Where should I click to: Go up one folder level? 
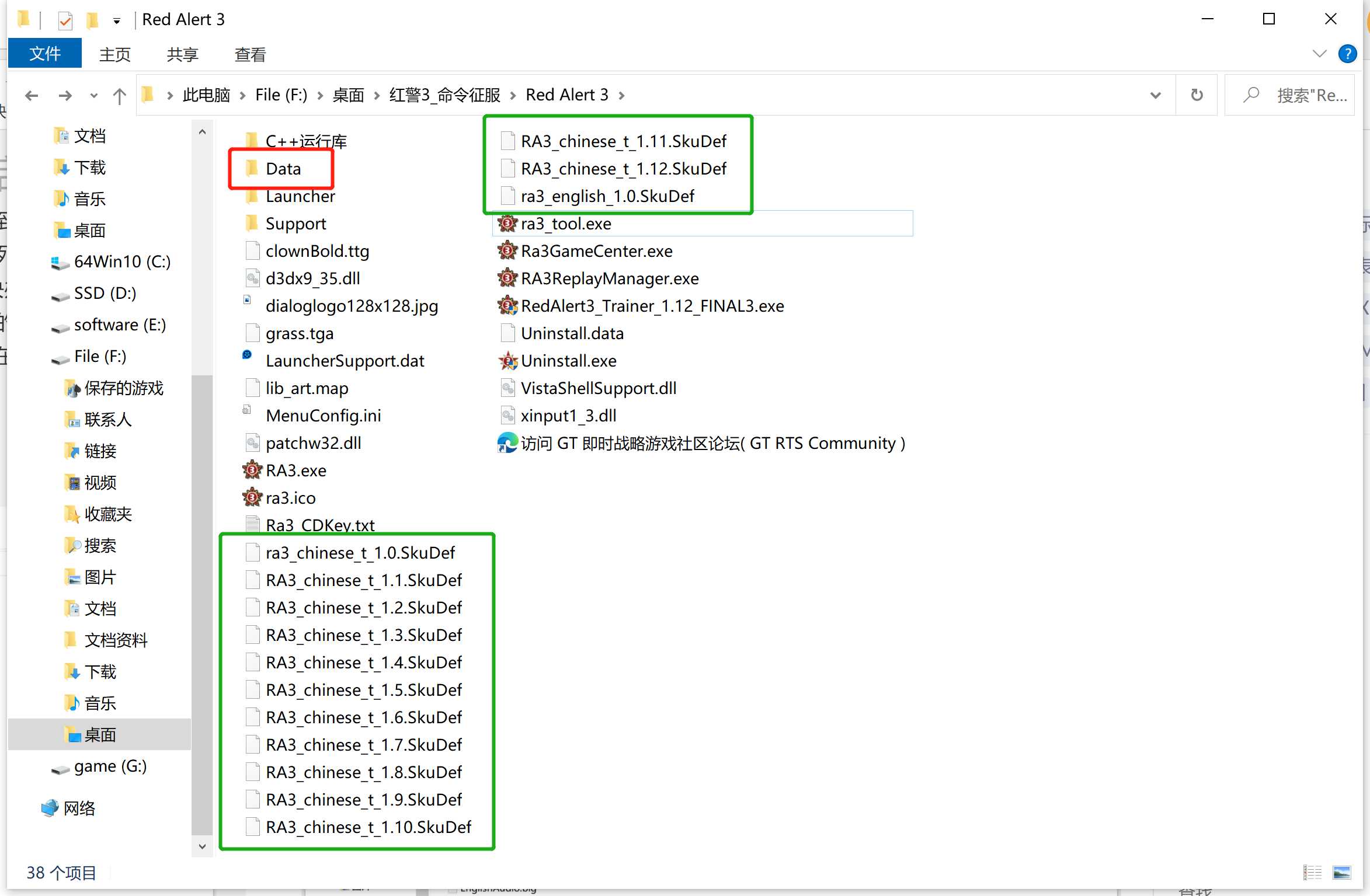(x=119, y=95)
